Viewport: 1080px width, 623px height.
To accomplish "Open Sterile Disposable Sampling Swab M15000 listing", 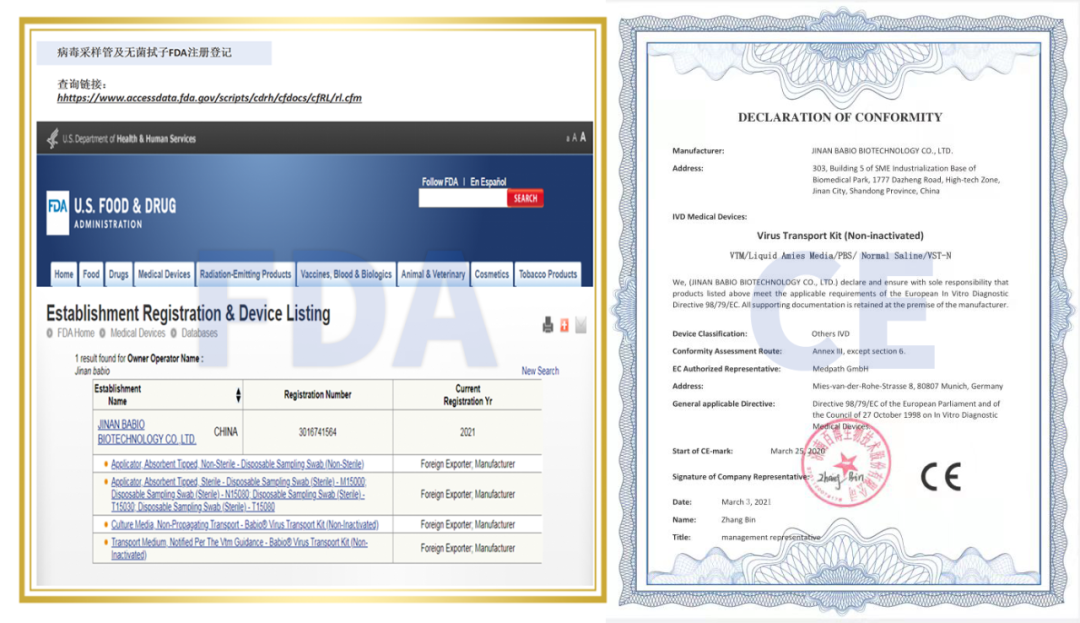I will 238,494.
